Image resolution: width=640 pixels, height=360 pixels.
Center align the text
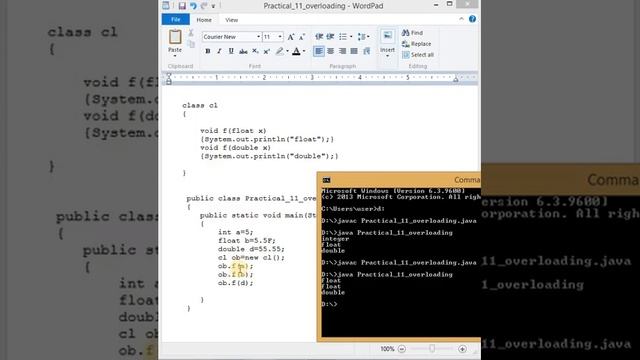tap(331, 51)
